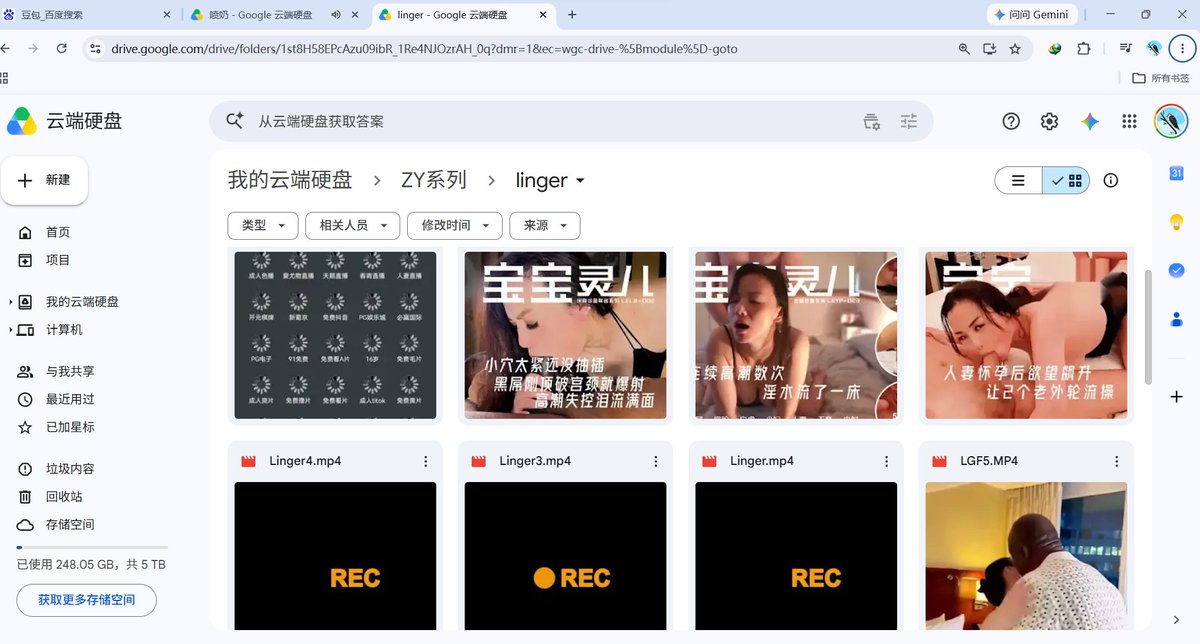This screenshot has height=644, width=1200.
Task: Open advanced search sliders icon in search bar
Action: [908, 121]
